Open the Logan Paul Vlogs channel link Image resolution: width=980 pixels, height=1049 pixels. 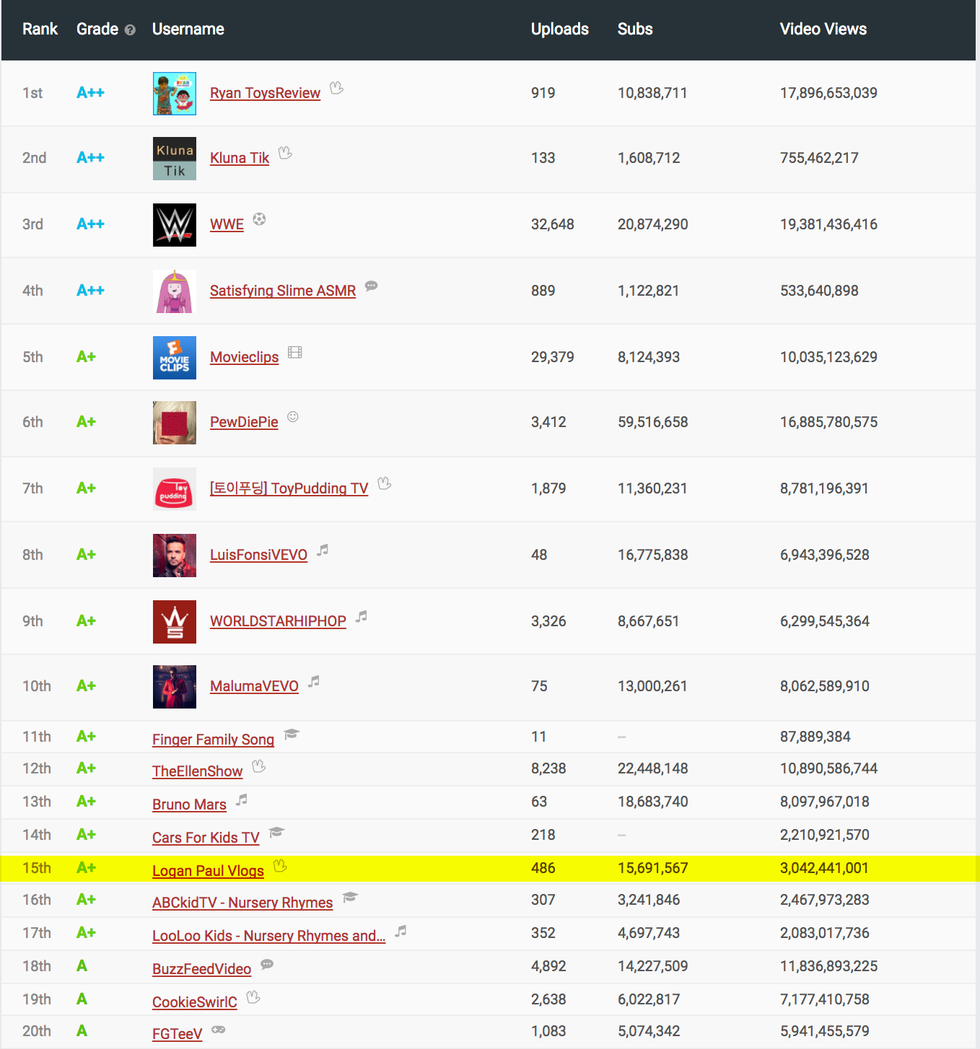coord(208,871)
